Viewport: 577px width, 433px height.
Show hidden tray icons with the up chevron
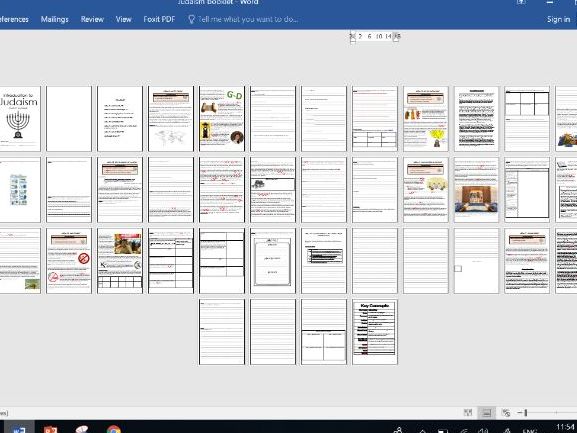click(423, 430)
